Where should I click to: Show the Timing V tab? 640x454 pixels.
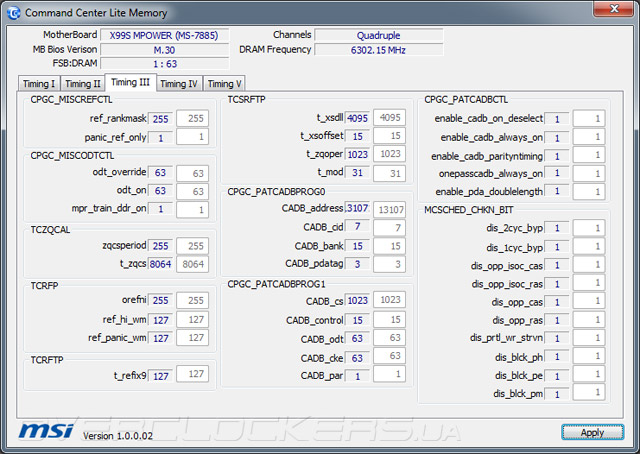[x=224, y=83]
